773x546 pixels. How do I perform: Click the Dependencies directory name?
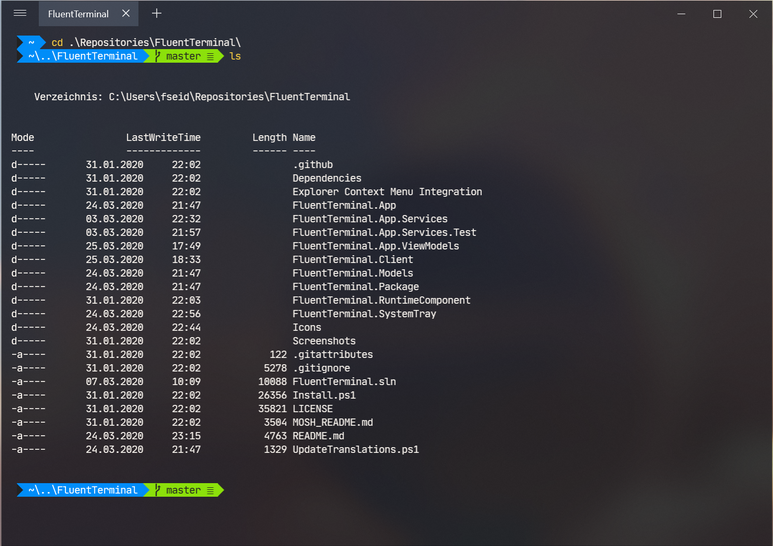pos(327,178)
